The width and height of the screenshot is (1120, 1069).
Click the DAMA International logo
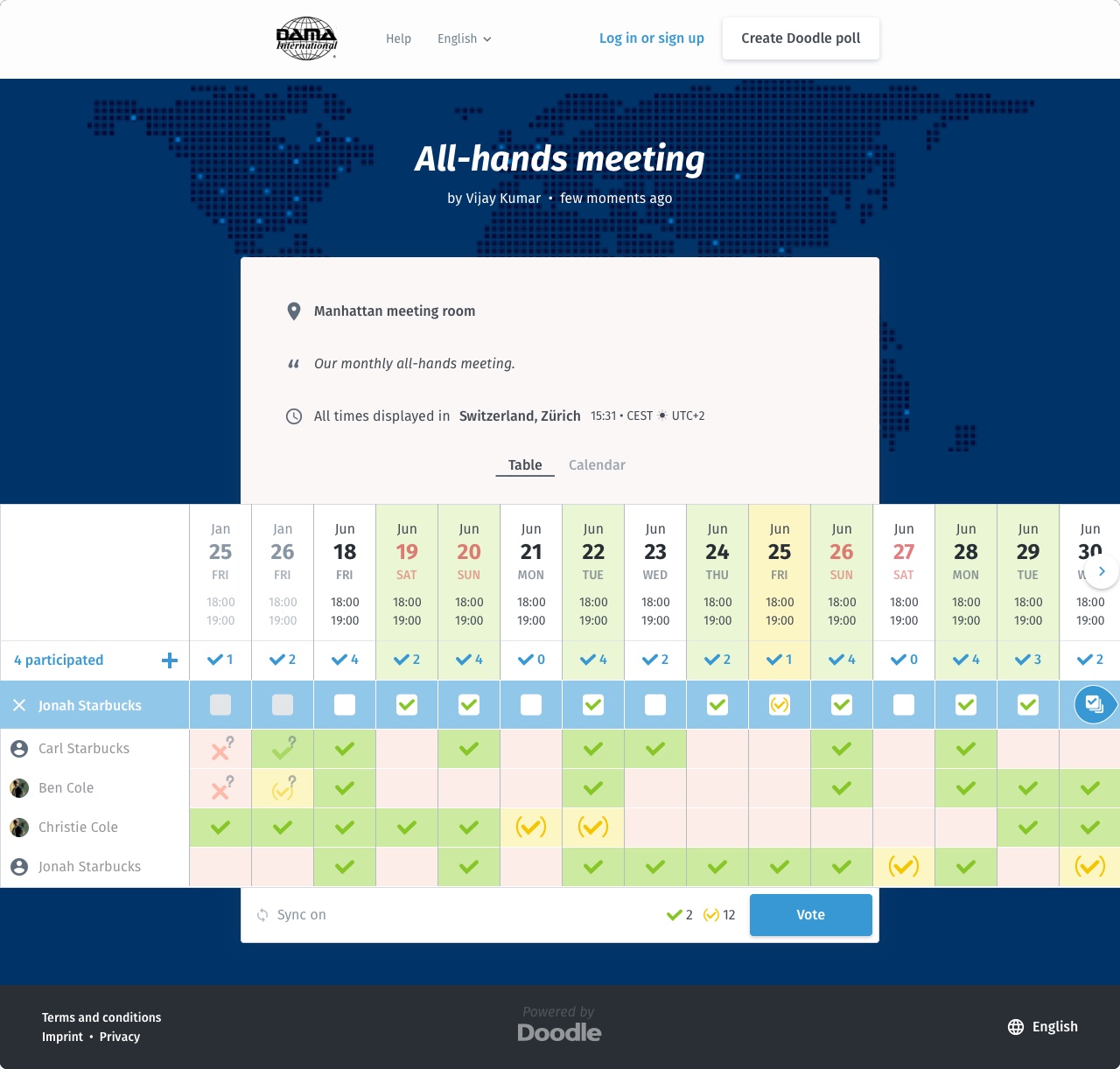pos(306,38)
